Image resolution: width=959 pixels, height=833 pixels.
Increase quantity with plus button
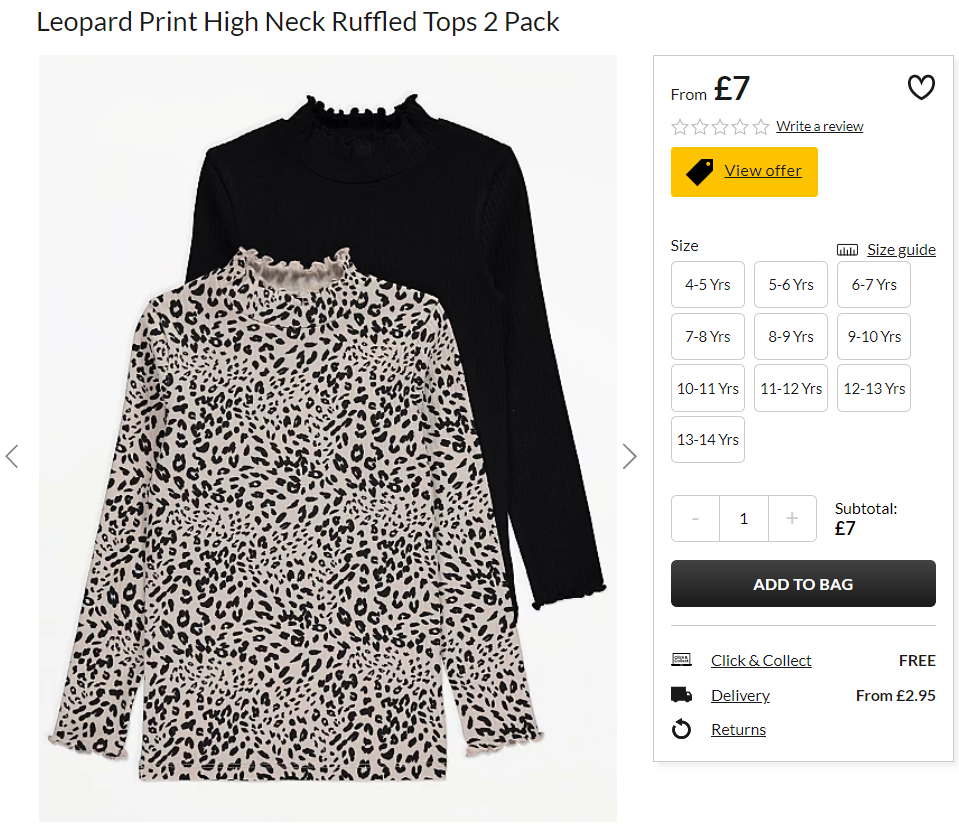792,518
